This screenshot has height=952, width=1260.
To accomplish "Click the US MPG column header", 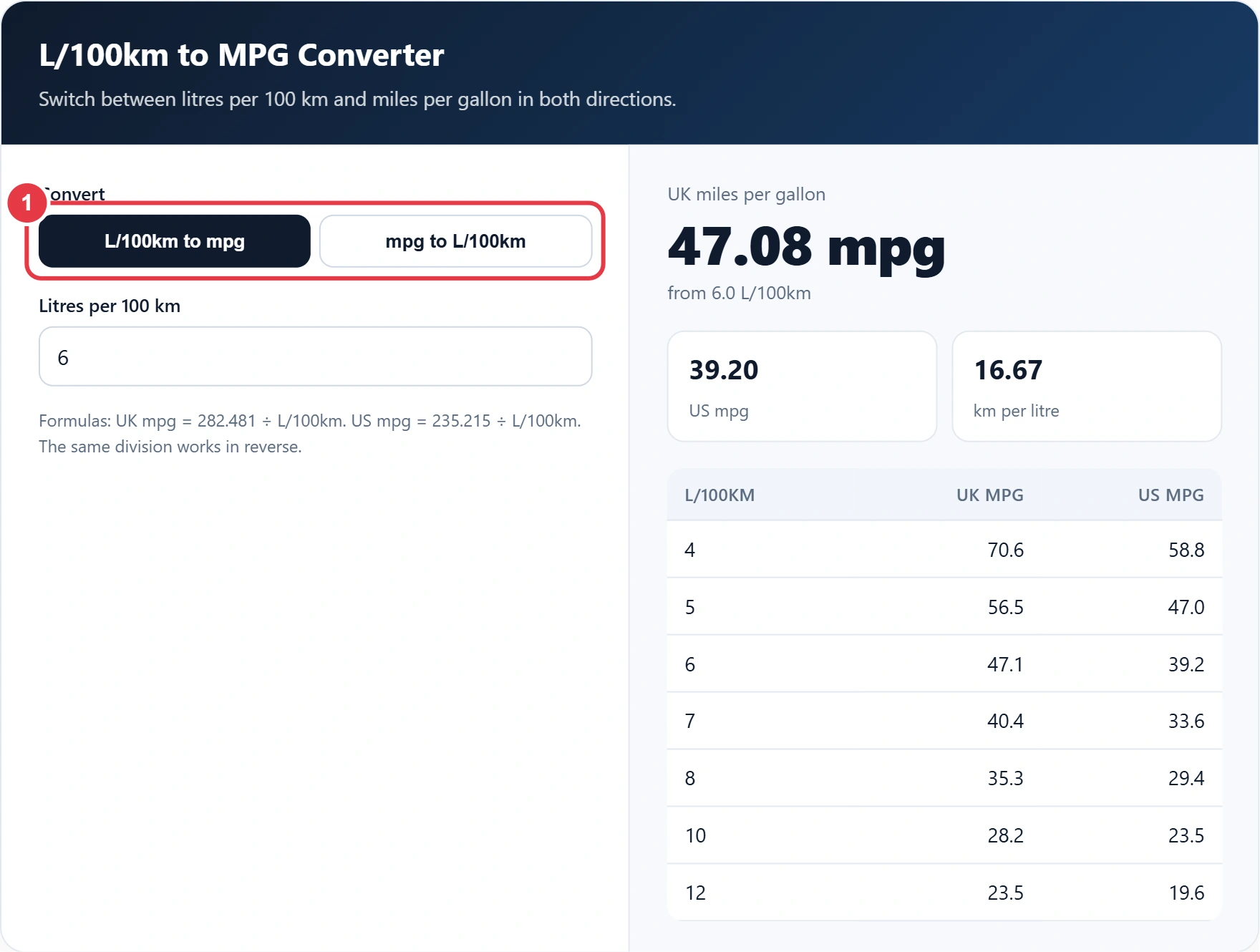I will 1171,495.
